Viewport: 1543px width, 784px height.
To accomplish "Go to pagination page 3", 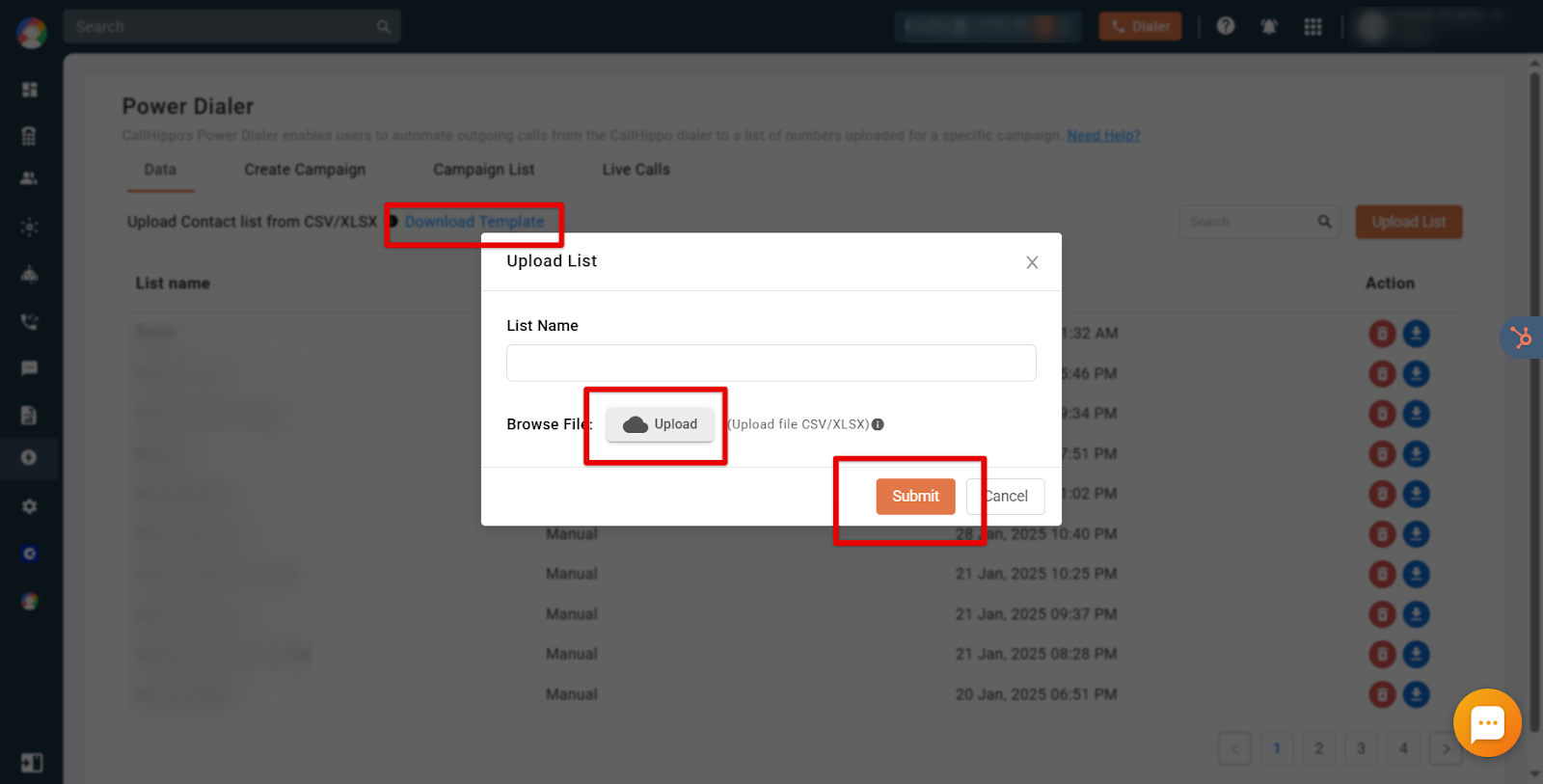I will (x=1361, y=748).
